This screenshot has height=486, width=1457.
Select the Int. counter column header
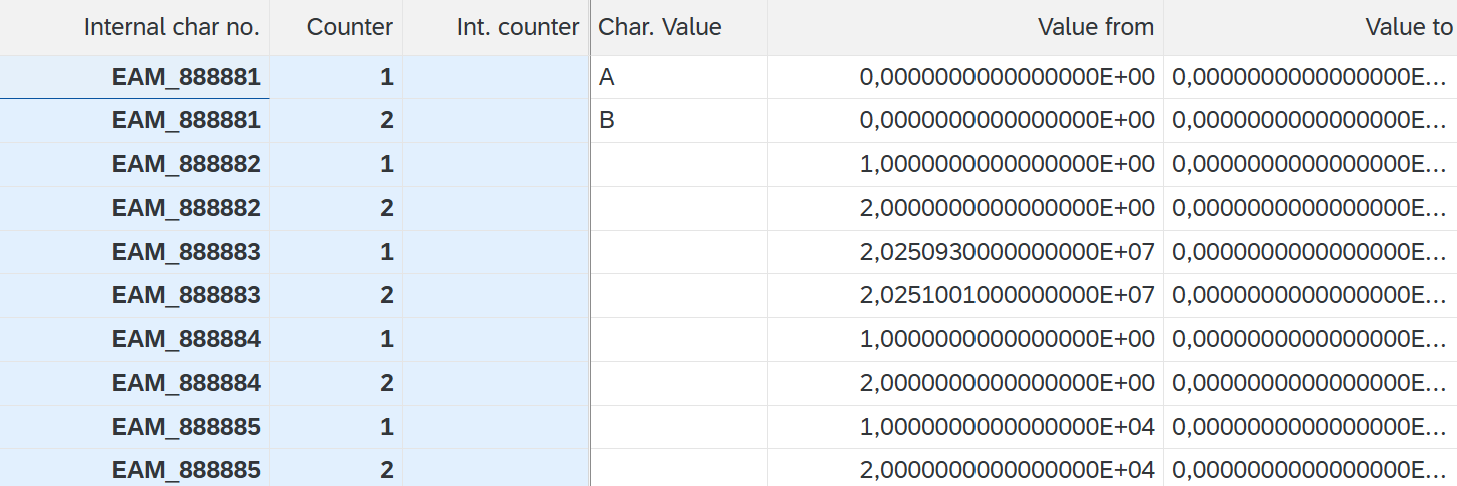(517, 27)
